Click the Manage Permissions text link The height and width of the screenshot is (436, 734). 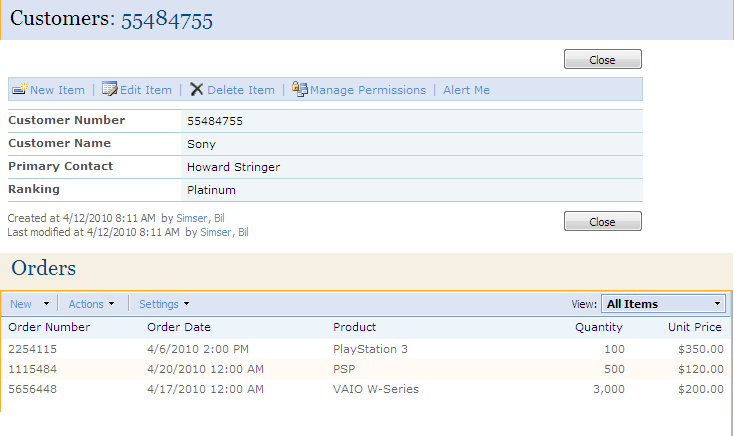368,90
